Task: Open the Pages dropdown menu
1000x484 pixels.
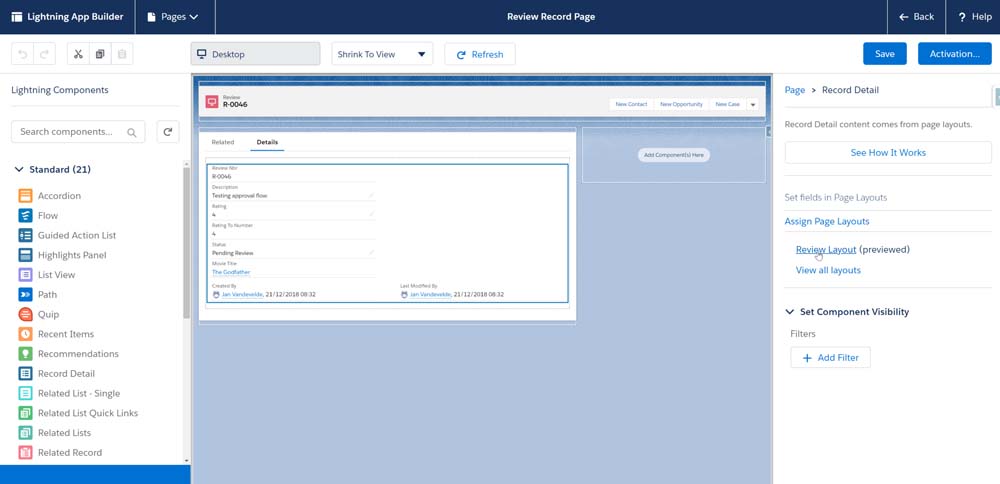Action: pos(173,17)
